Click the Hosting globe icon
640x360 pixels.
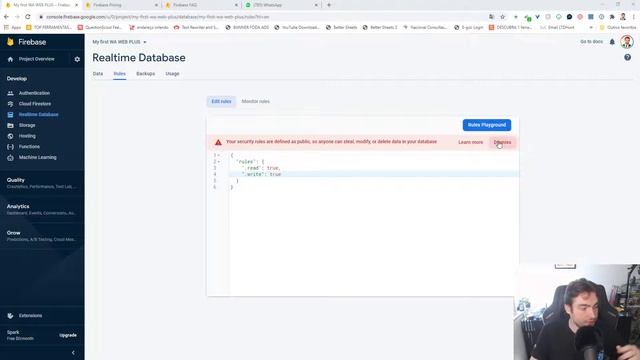pos(10,136)
